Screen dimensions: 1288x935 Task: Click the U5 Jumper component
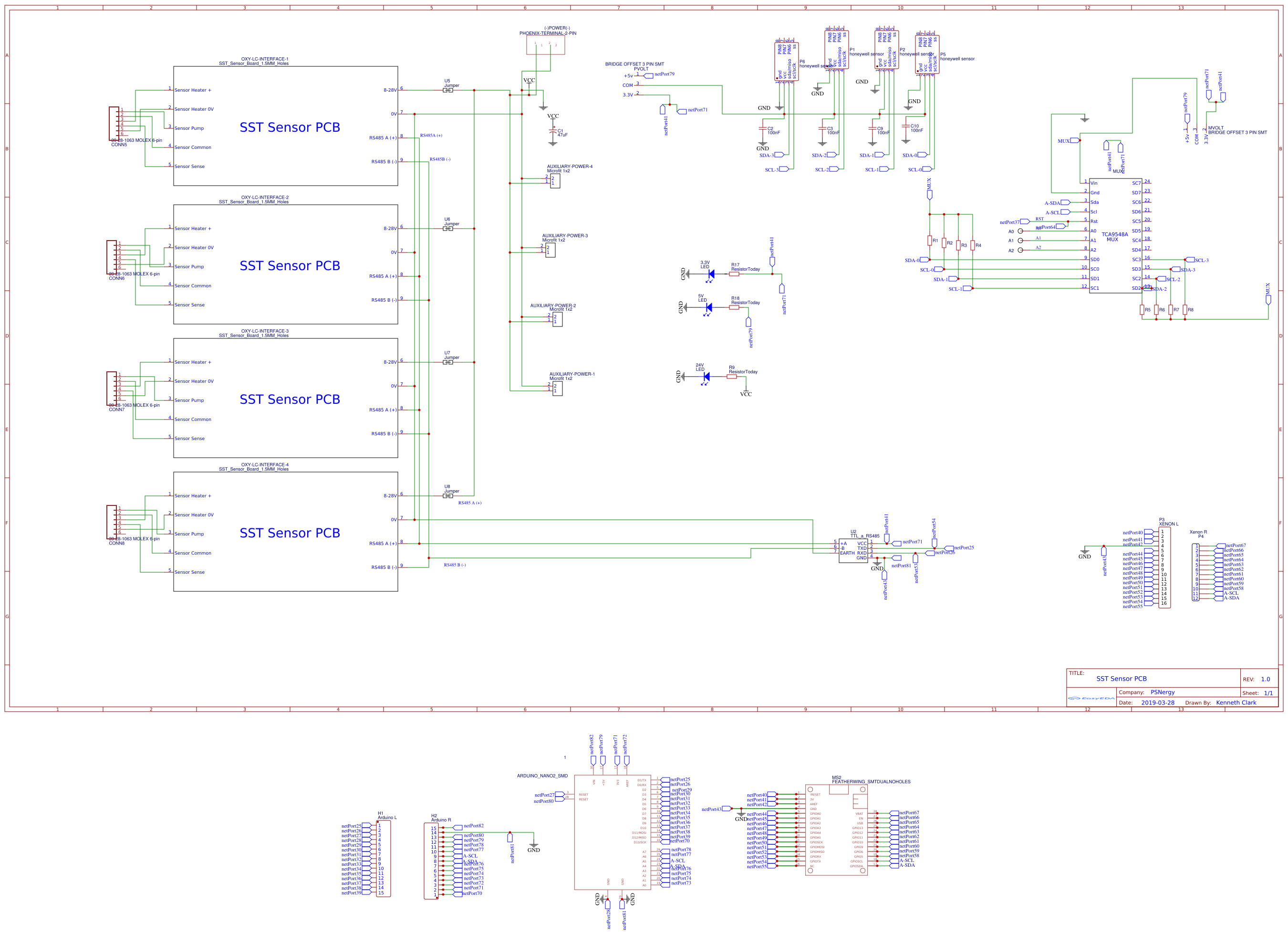point(447,90)
